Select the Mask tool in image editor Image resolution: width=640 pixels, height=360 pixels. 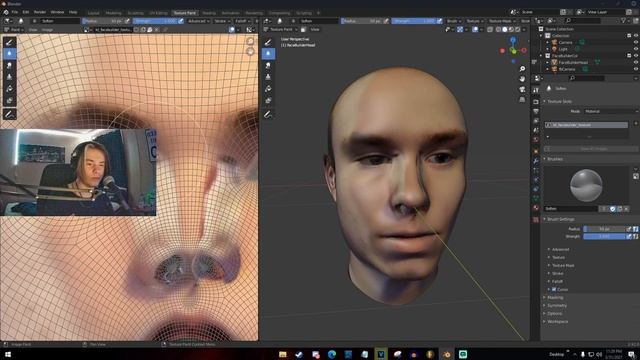[x=9, y=100]
